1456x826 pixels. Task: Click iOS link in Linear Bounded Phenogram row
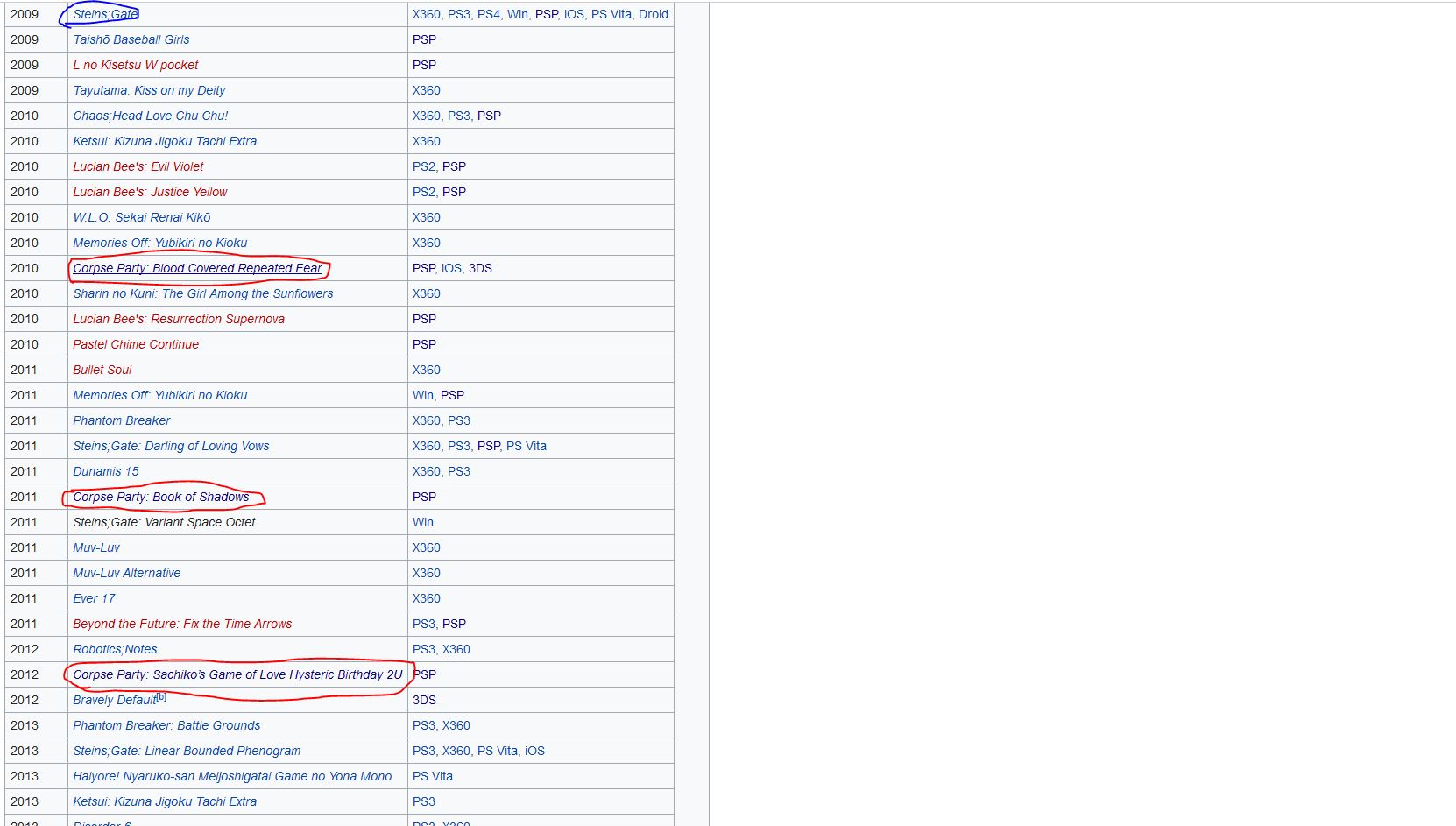click(x=534, y=751)
